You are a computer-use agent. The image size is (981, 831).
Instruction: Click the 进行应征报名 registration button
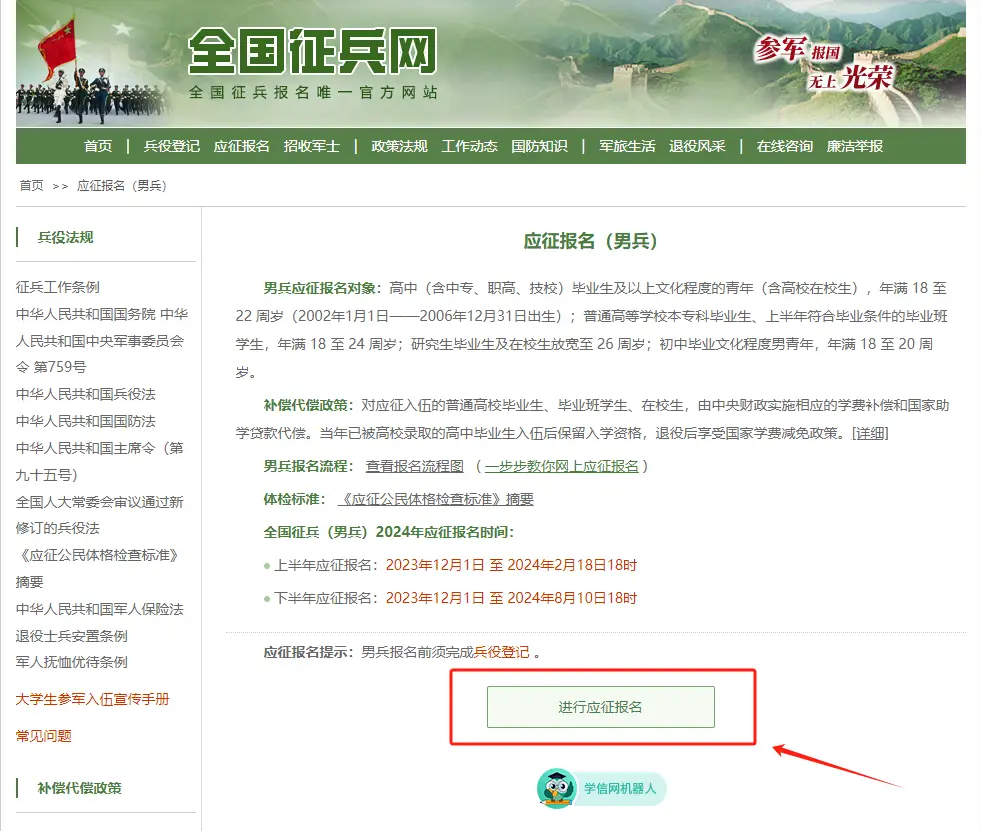click(601, 707)
